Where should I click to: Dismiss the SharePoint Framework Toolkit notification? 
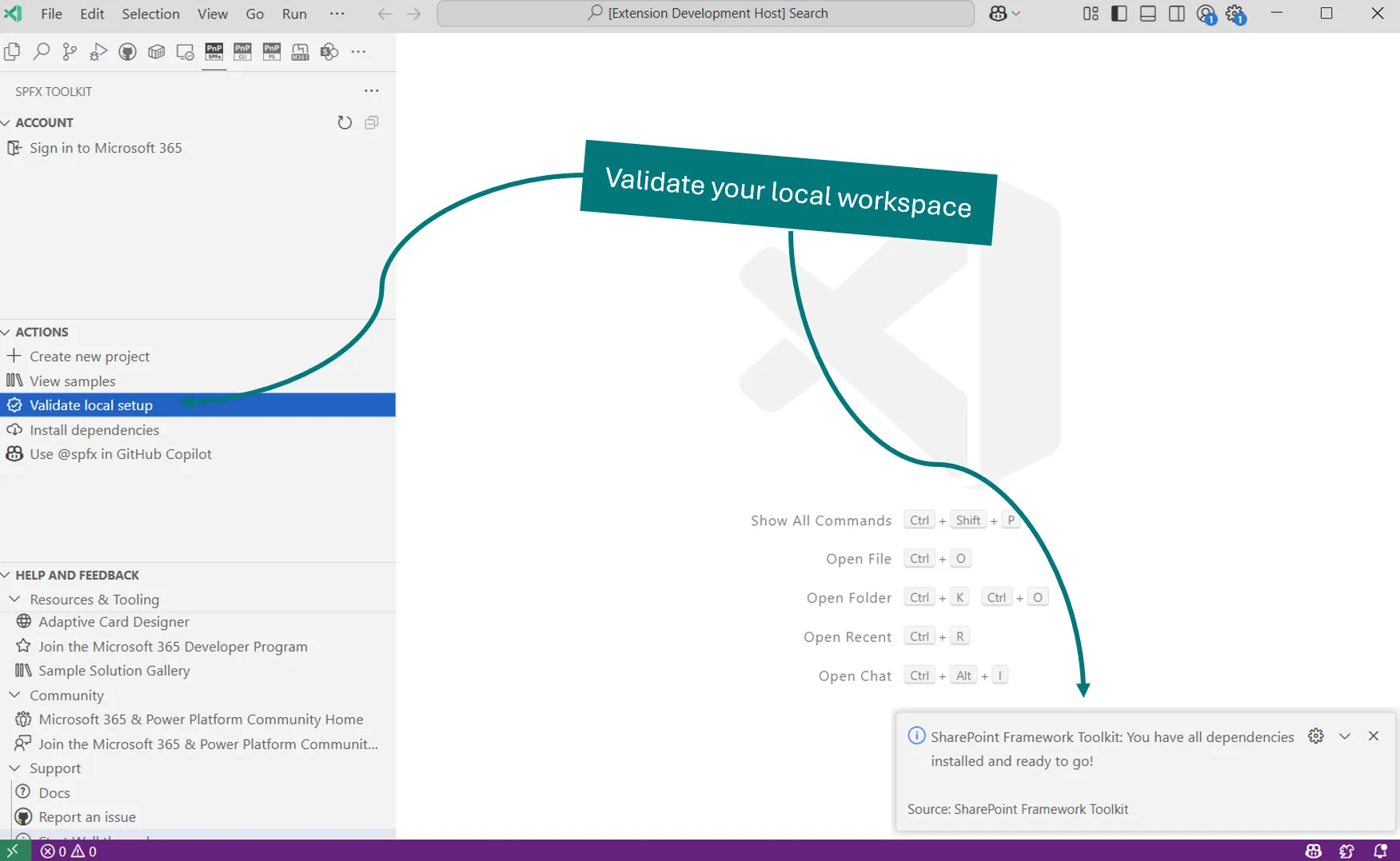1374,735
